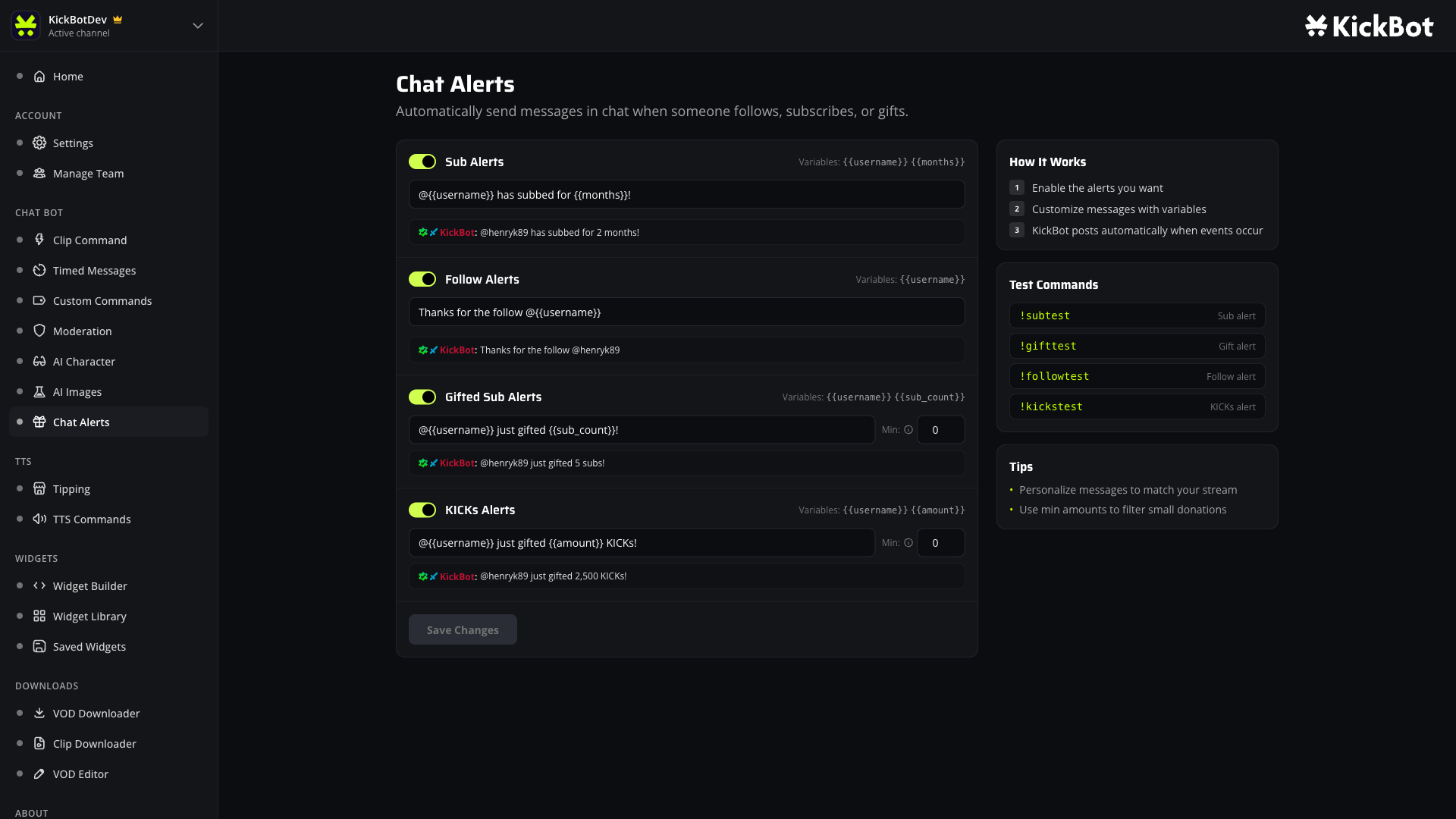
Task: Click the Widget Library grid icon
Action: pos(39,617)
